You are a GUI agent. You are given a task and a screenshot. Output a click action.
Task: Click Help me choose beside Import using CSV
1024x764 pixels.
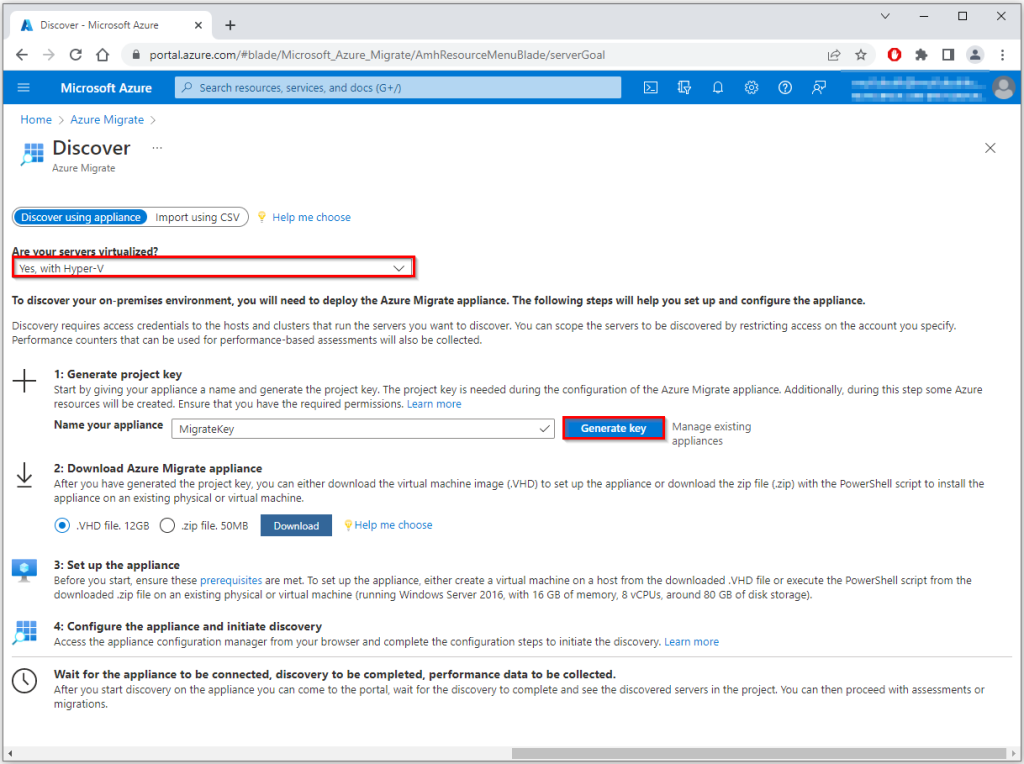coord(312,217)
